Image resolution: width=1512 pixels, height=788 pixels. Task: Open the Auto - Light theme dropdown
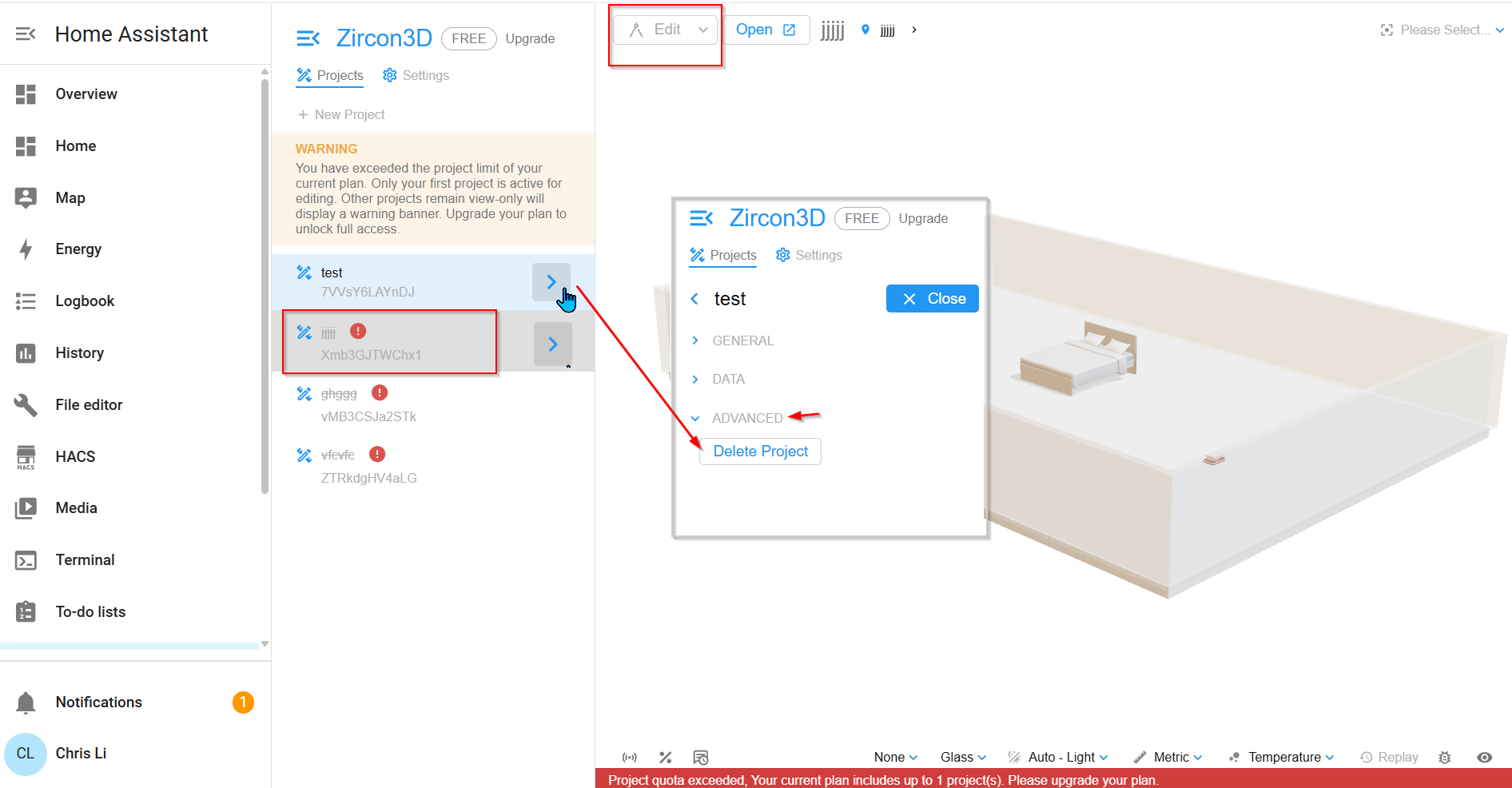[x=1059, y=757]
